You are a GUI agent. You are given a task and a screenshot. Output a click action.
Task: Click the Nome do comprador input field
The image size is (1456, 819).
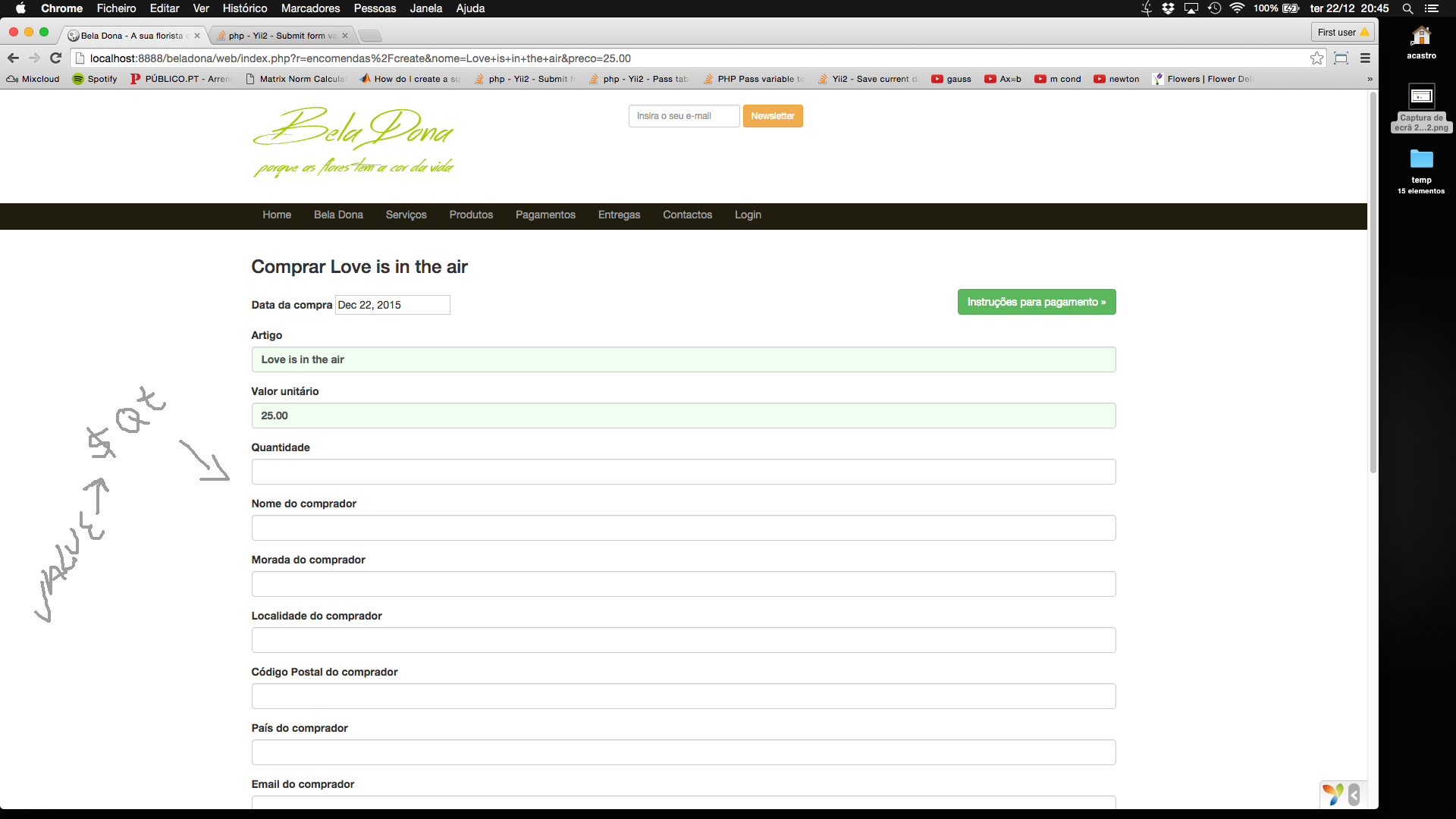click(683, 528)
